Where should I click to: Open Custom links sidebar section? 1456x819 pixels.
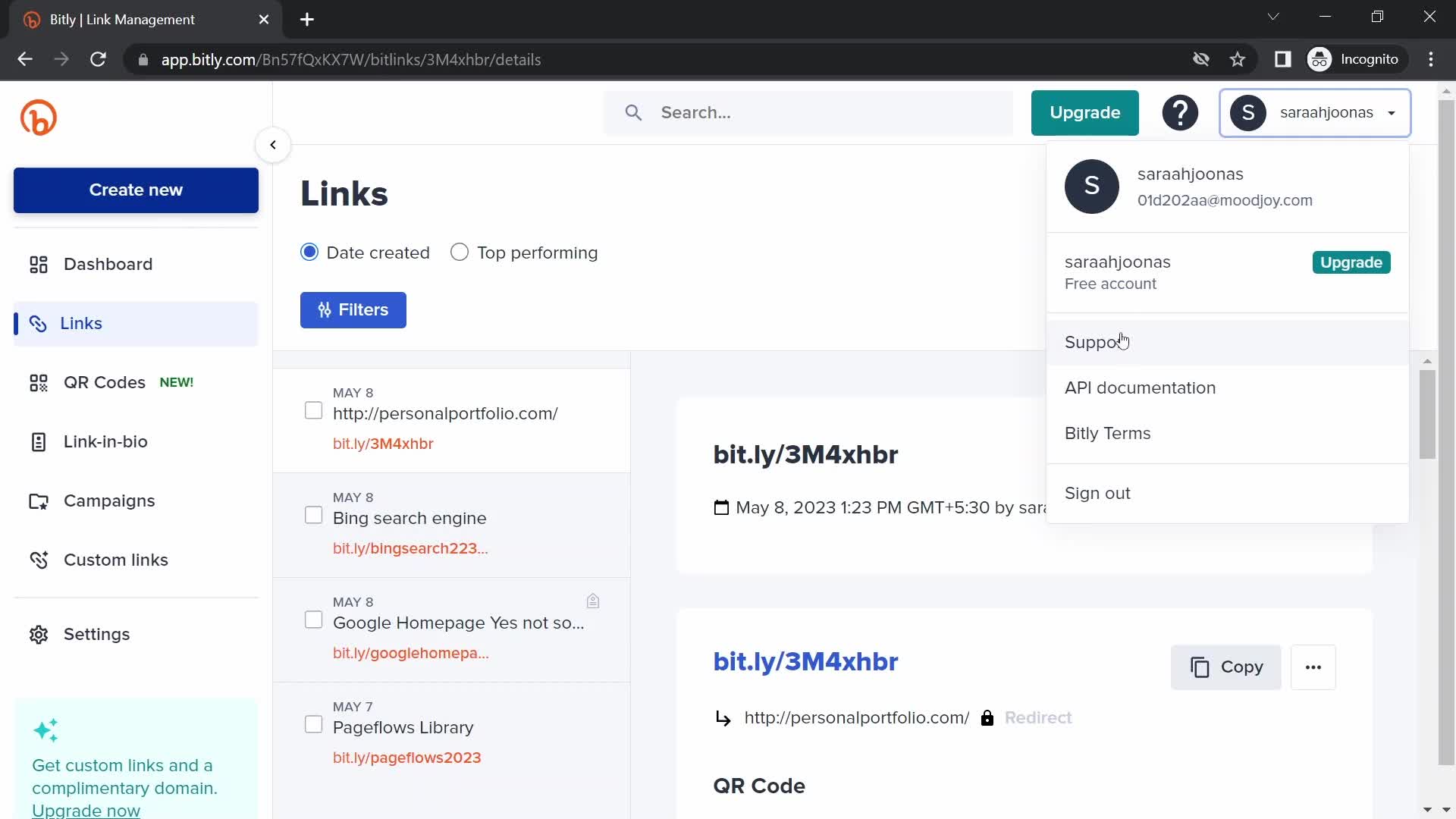click(x=116, y=560)
